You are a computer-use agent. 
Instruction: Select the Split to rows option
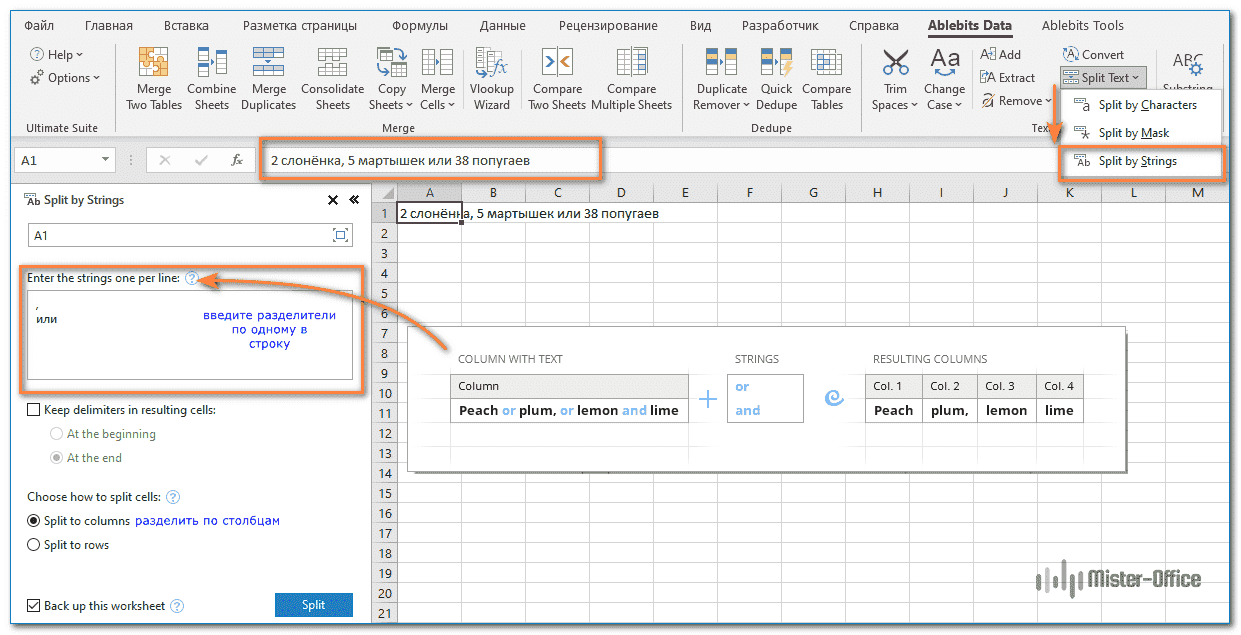point(34,545)
